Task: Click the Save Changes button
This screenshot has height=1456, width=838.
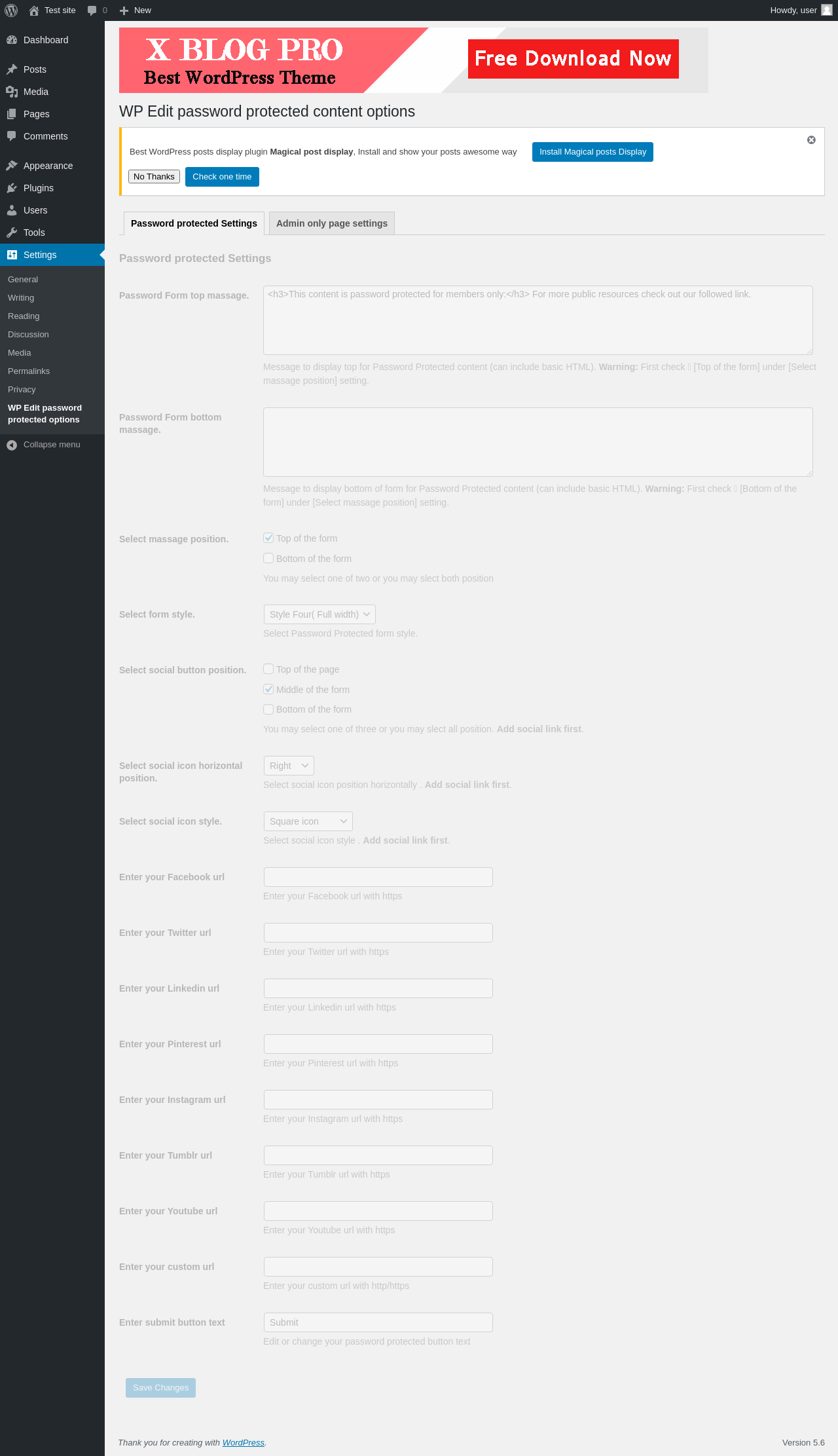Action: coord(160,1387)
